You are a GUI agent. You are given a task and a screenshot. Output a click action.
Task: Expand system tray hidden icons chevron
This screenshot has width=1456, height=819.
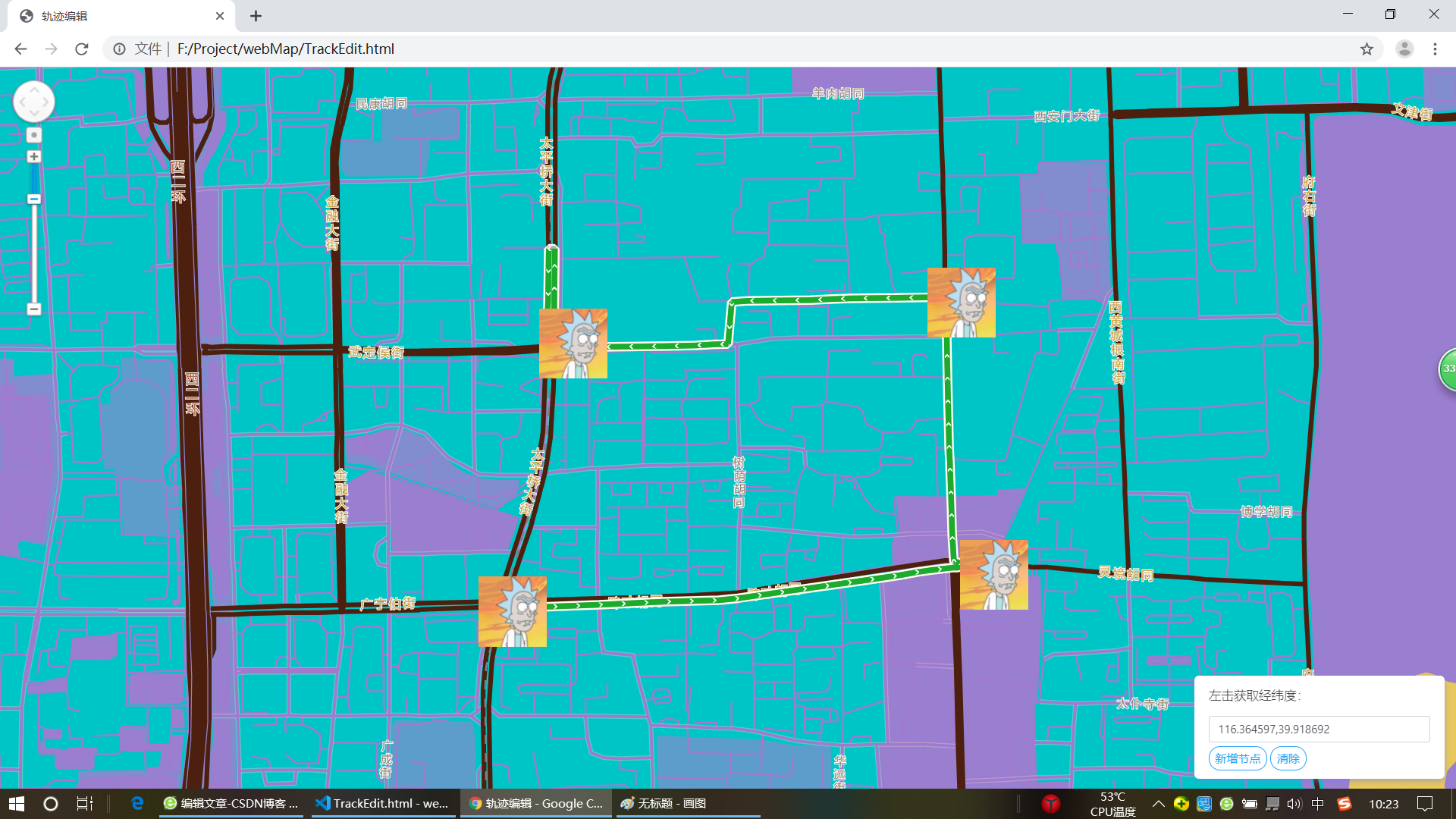click(1158, 803)
